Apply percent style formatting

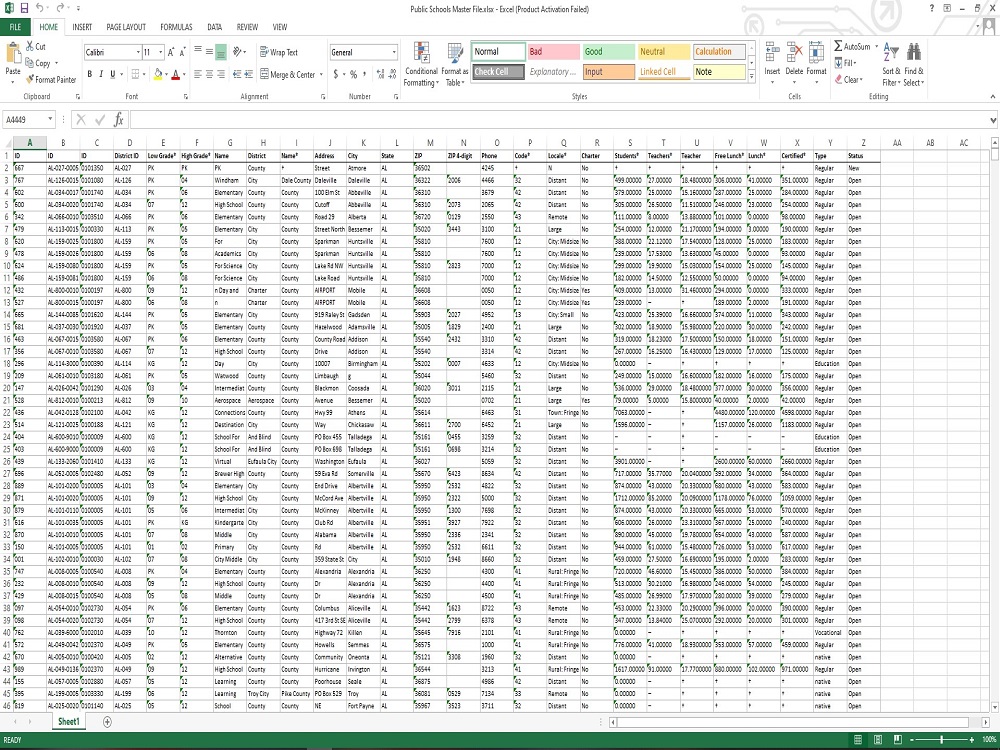coord(353,75)
